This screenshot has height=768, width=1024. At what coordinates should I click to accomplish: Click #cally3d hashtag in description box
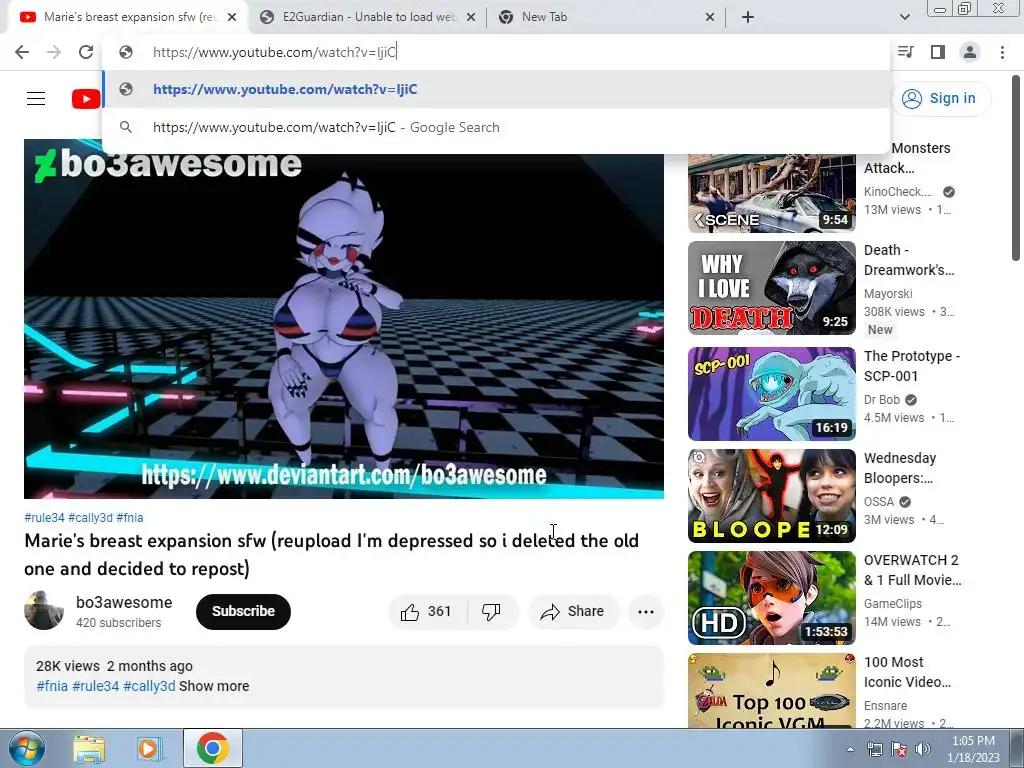pos(150,686)
